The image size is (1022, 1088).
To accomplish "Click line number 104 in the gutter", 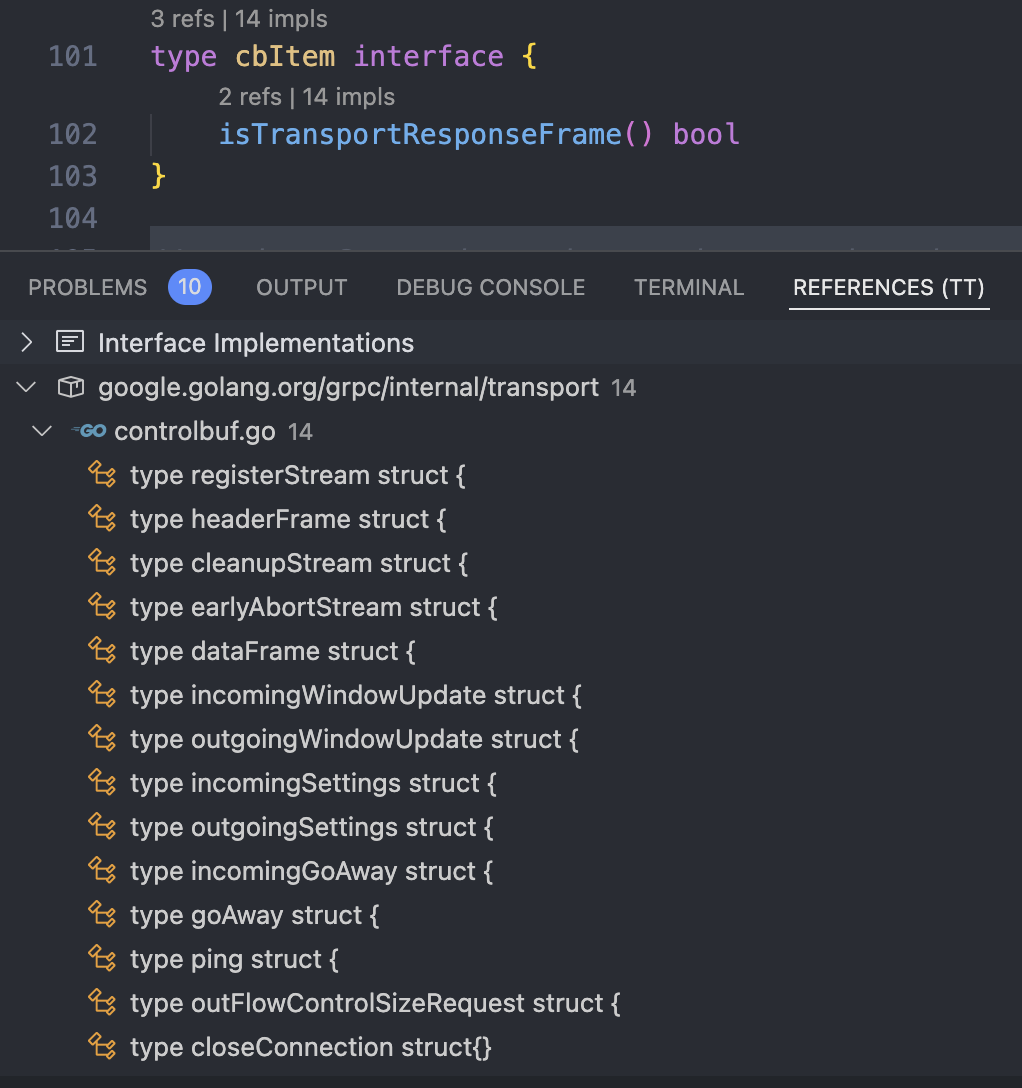I will (x=73, y=219).
